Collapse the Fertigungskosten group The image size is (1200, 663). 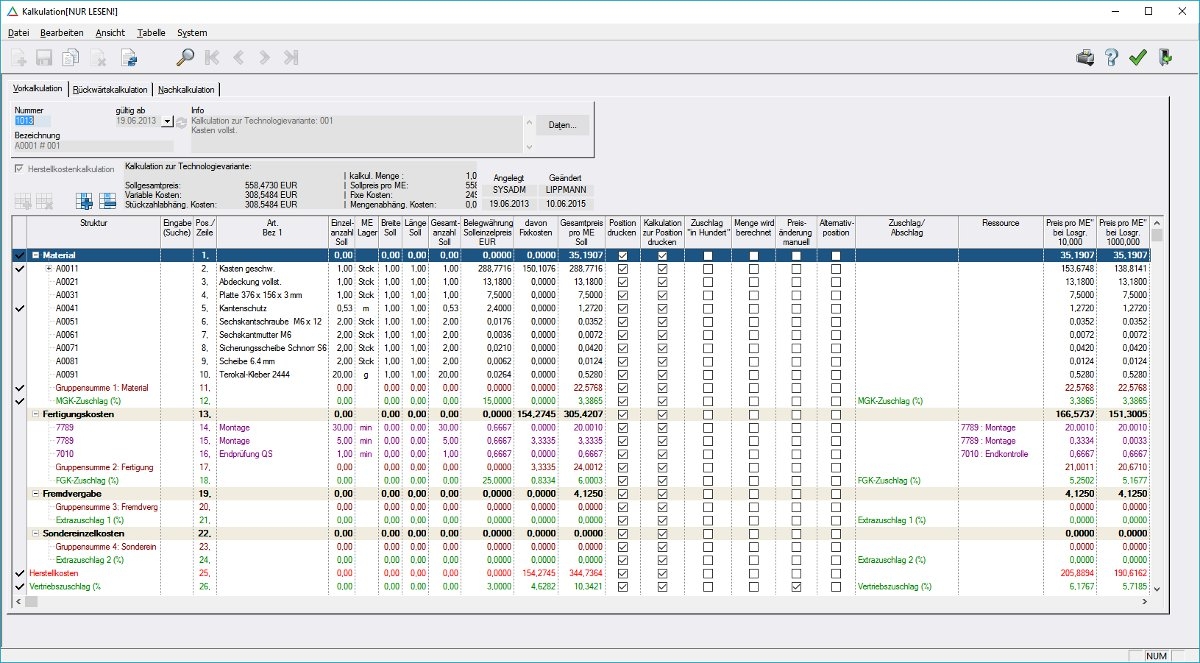[36, 413]
